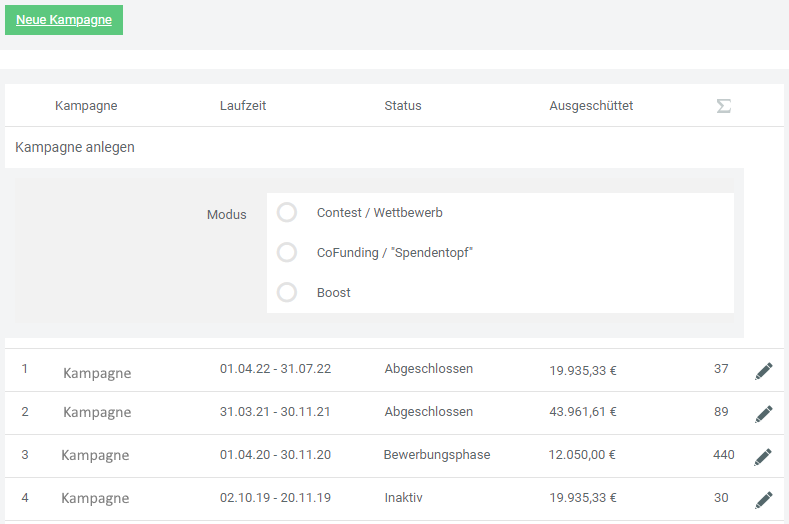Open Kampagne name in row 1
Screen dimensions: 789x524
[x=97, y=373]
